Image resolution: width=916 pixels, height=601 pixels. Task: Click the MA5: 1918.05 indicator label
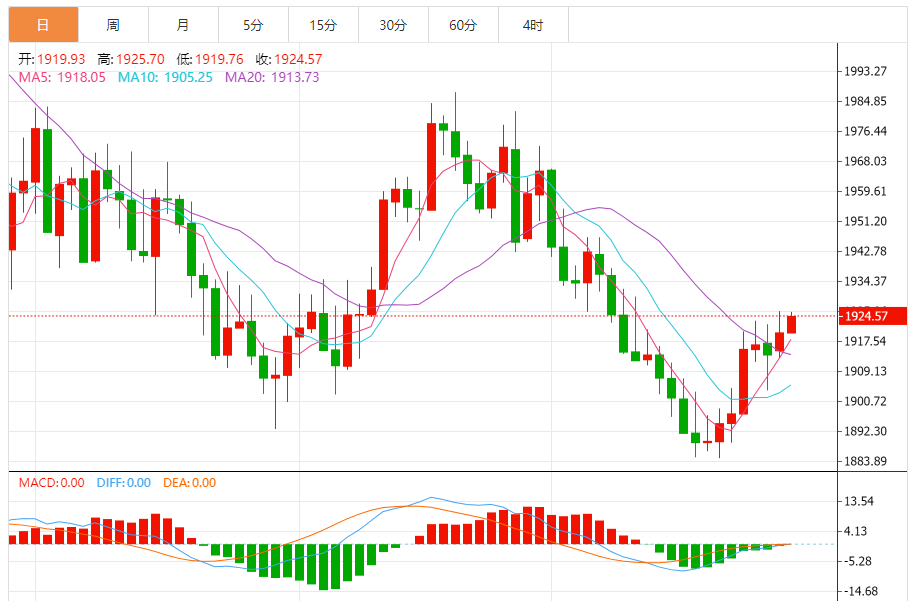pyautogui.click(x=62, y=77)
